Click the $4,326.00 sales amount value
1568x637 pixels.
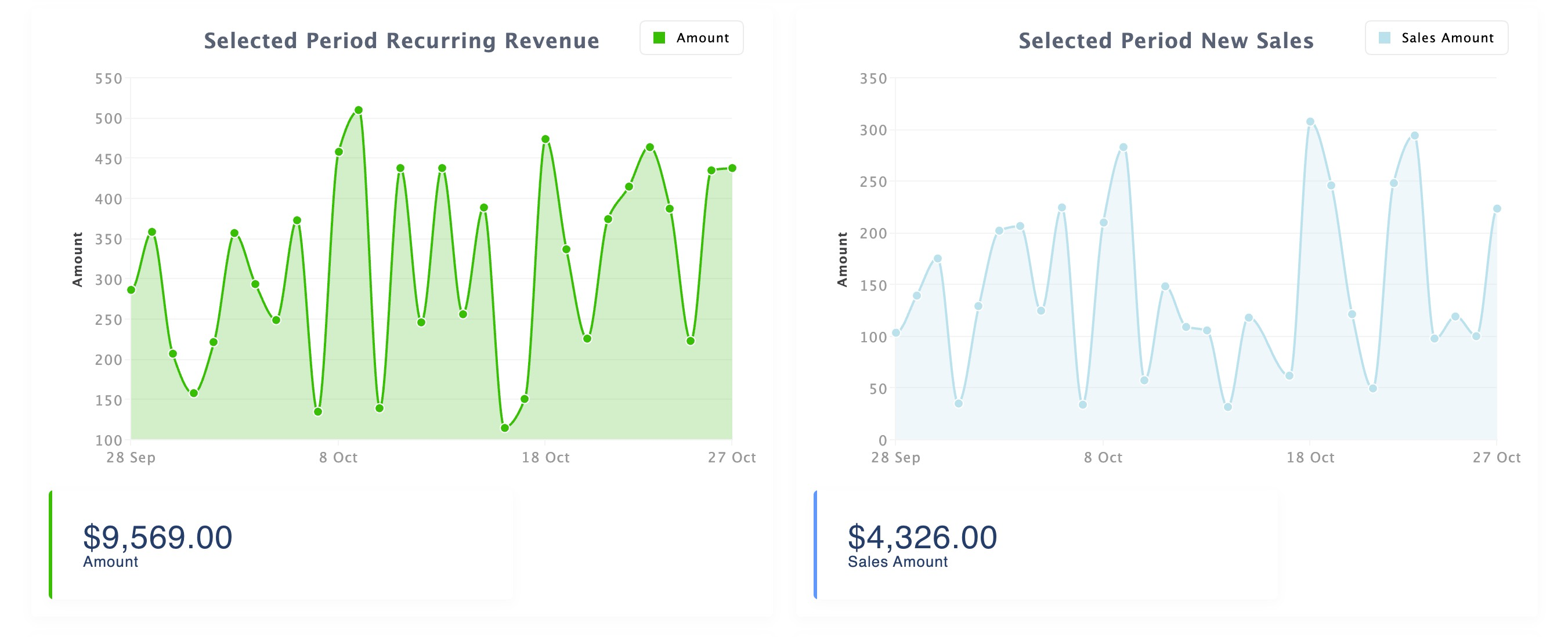(922, 537)
